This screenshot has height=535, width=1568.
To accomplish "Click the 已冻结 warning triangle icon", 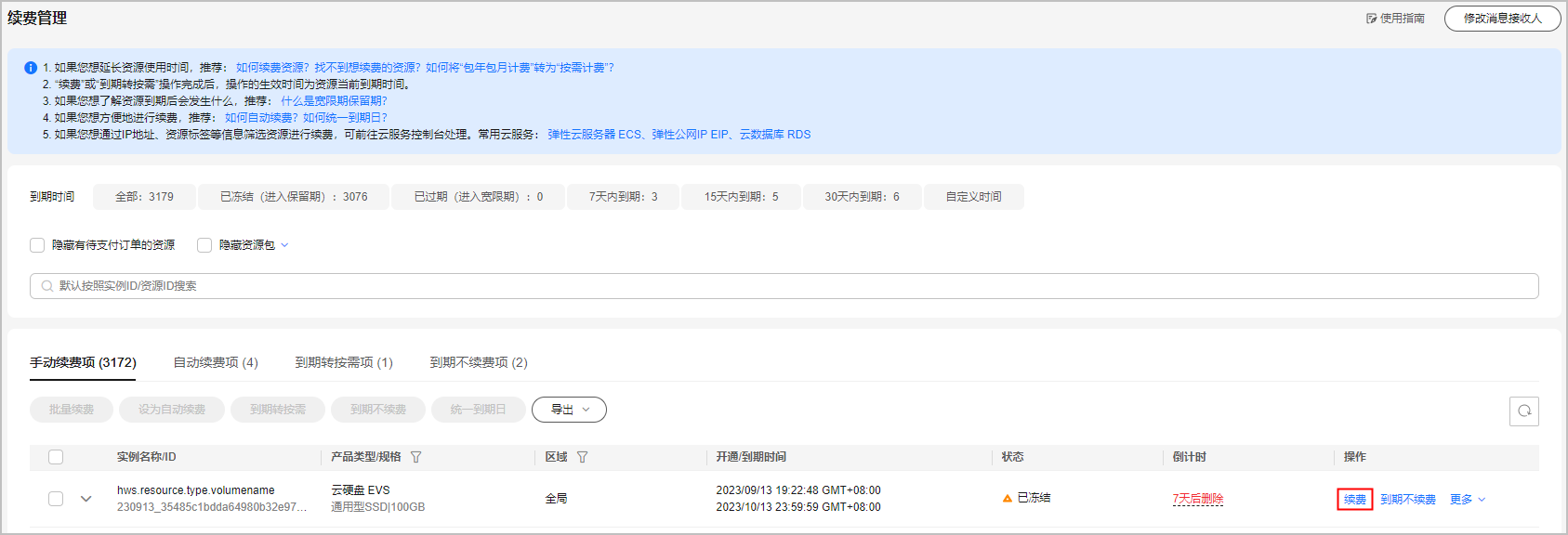I will [1007, 499].
